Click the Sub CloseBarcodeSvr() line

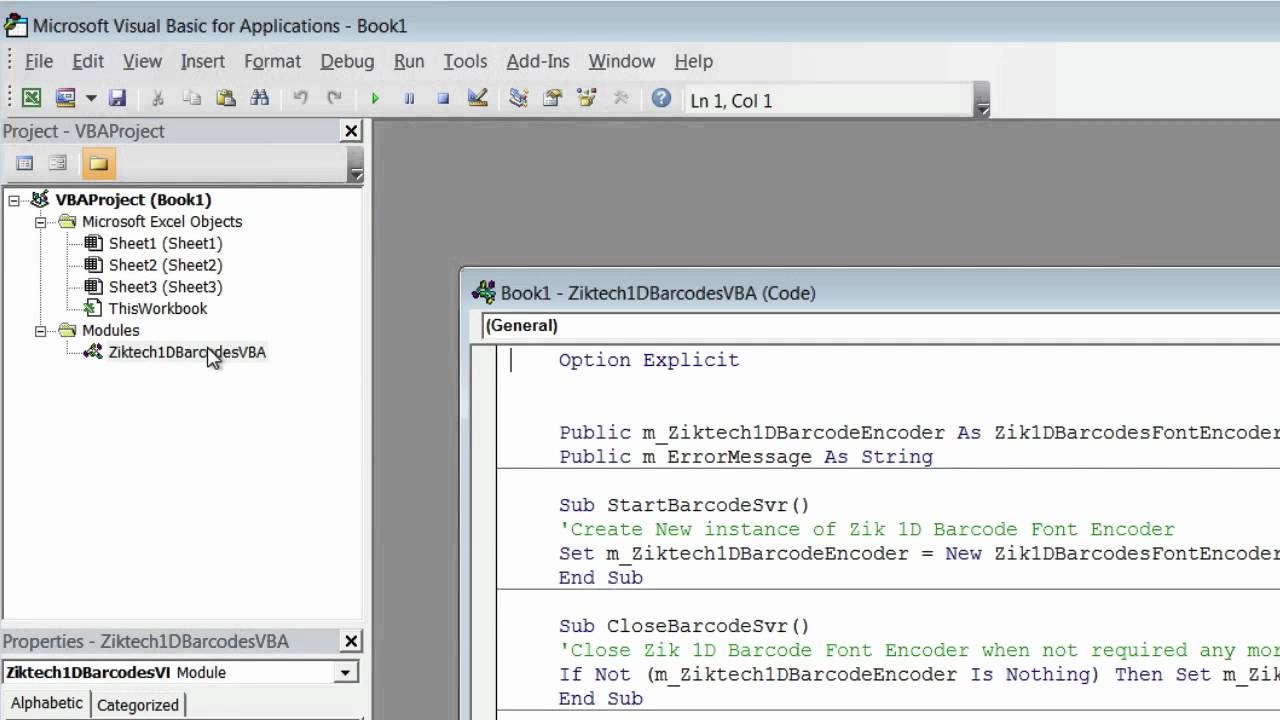[684, 626]
